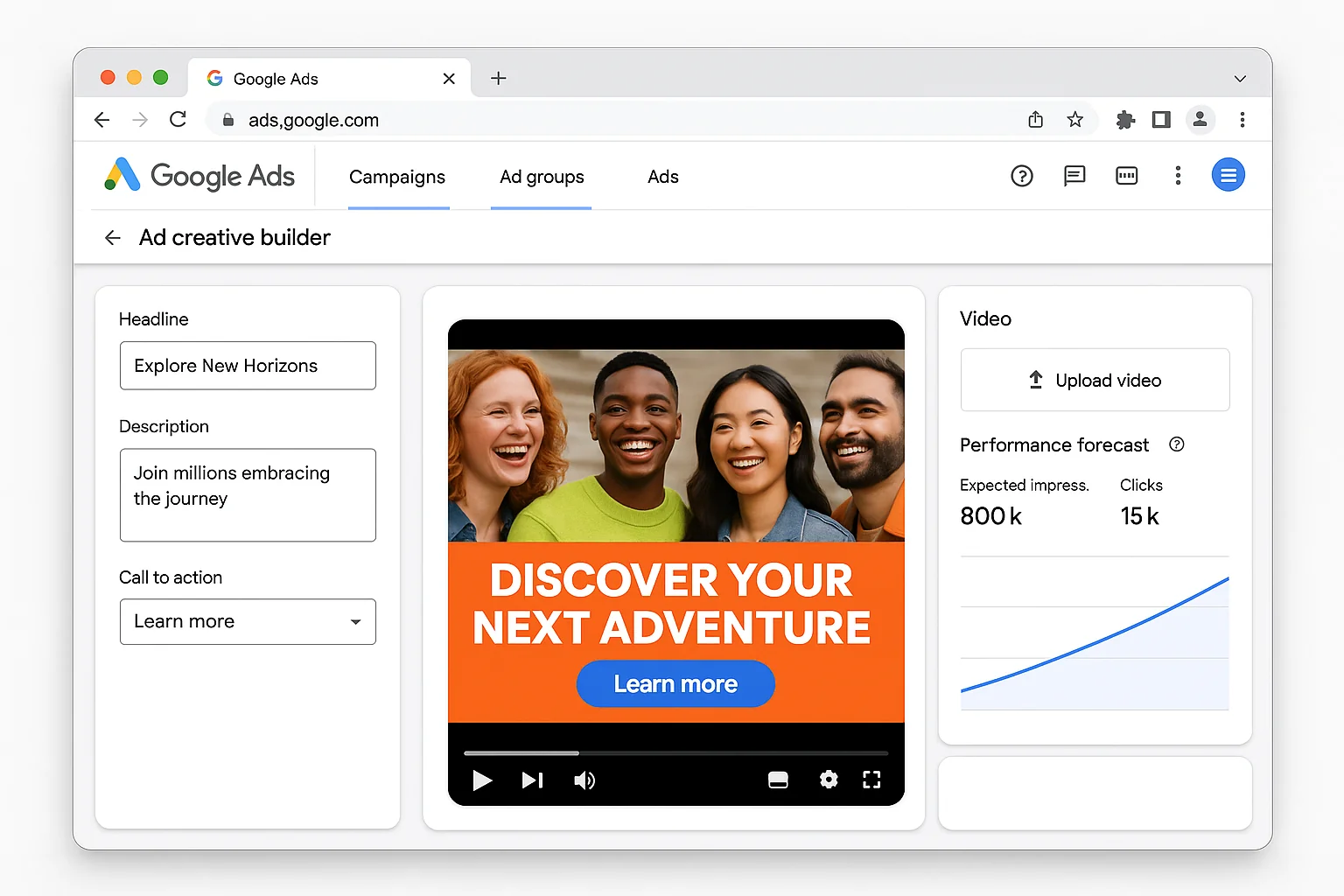Expand the browser tab list chevron
This screenshot has height=896, width=1344.
click(x=1240, y=78)
